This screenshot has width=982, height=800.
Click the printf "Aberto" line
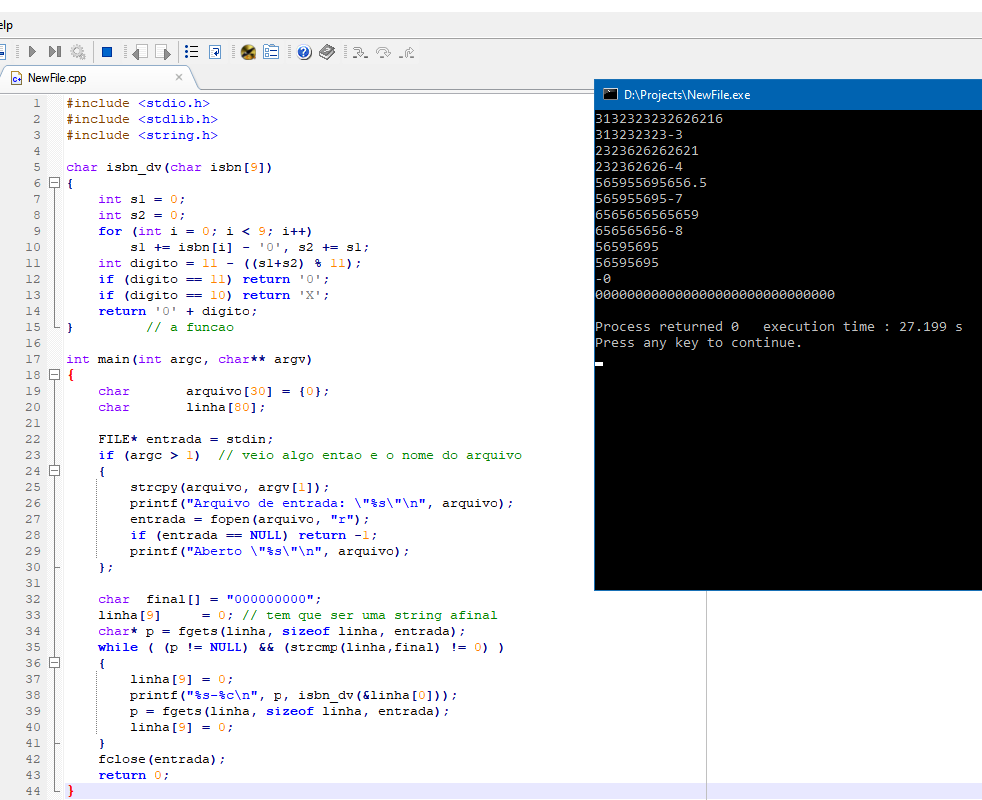click(270, 551)
